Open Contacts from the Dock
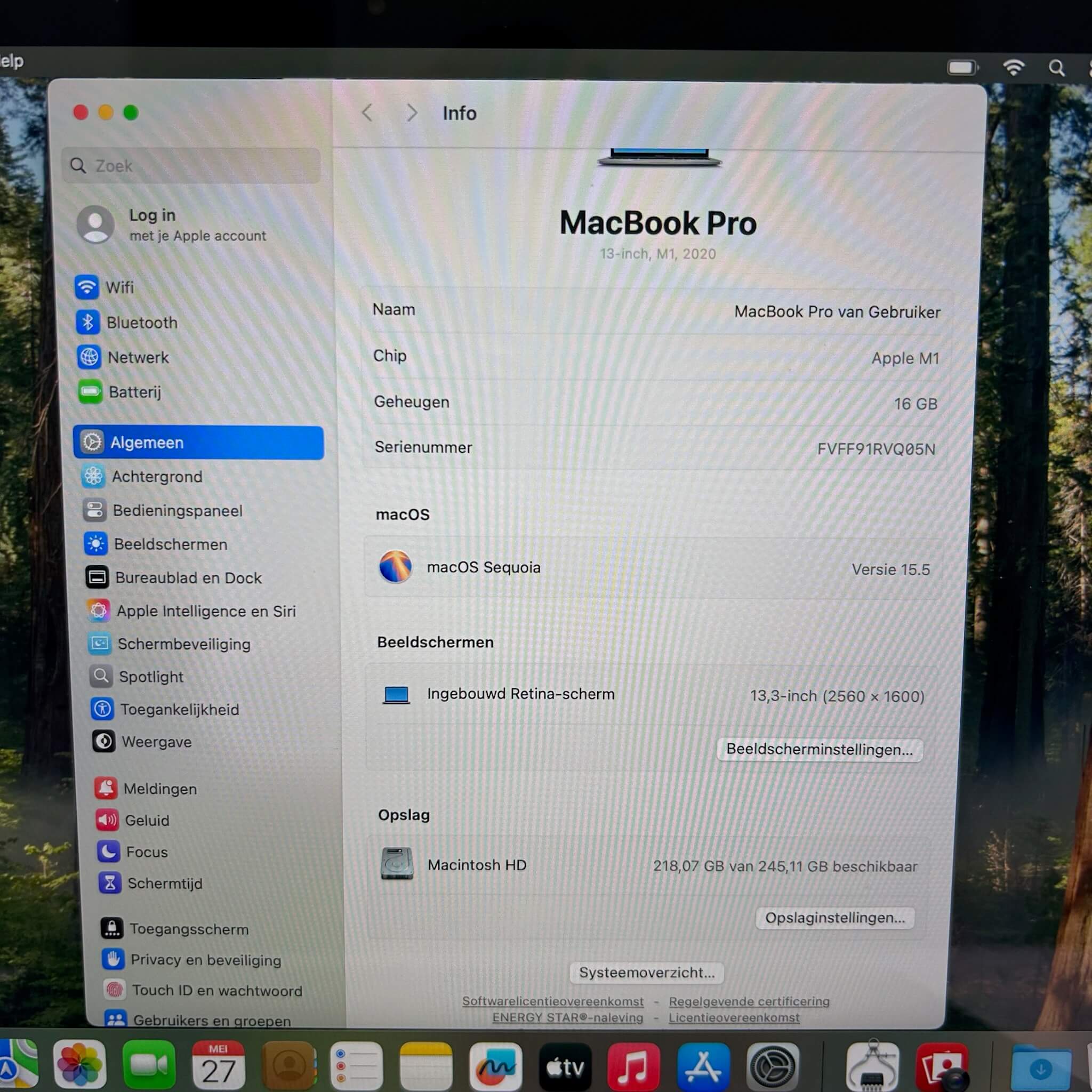Image resolution: width=1092 pixels, height=1092 pixels. (x=289, y=1066)
